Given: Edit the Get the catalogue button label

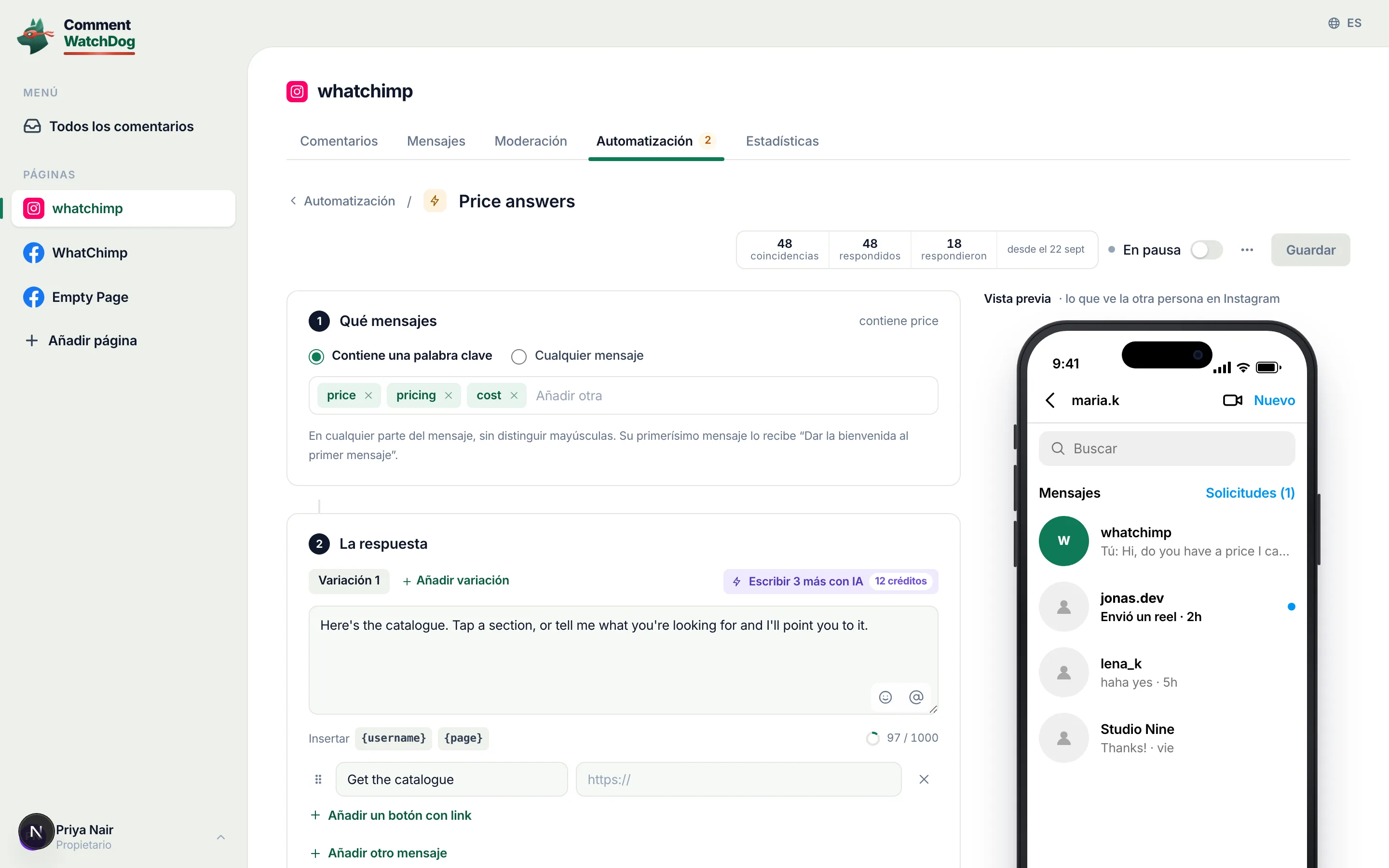Looking at the screenshot, I should (452, 780).
